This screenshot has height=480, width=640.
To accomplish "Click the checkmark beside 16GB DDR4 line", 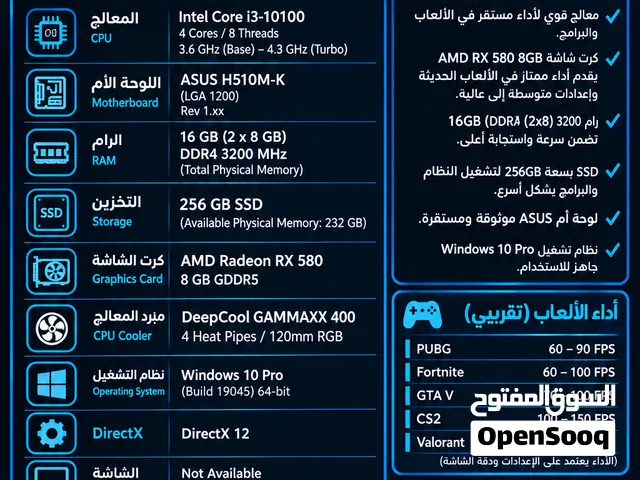I will (612, 121).
